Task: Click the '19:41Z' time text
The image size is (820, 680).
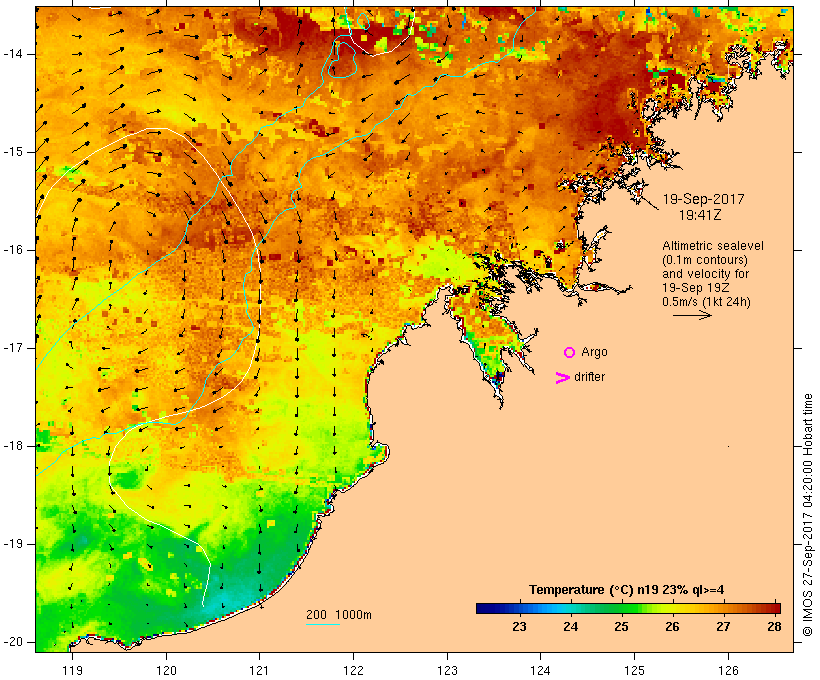Action: pyautogui.click(x=700, y=215)
